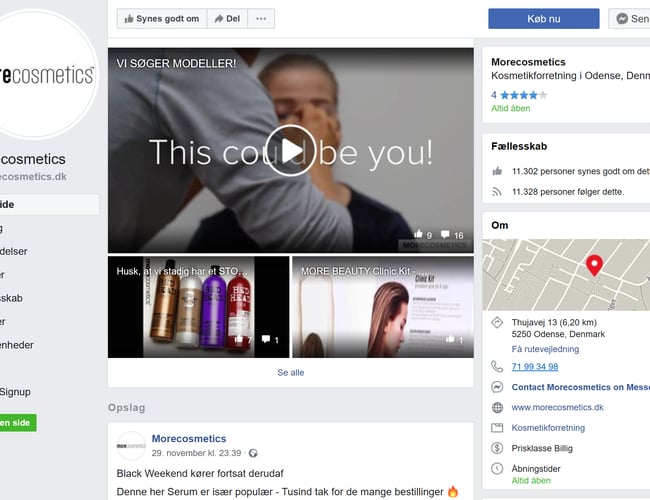This screenshot has height=500, width=650.
Task: Open the three-dots more options menu
Action: [261, 19]
